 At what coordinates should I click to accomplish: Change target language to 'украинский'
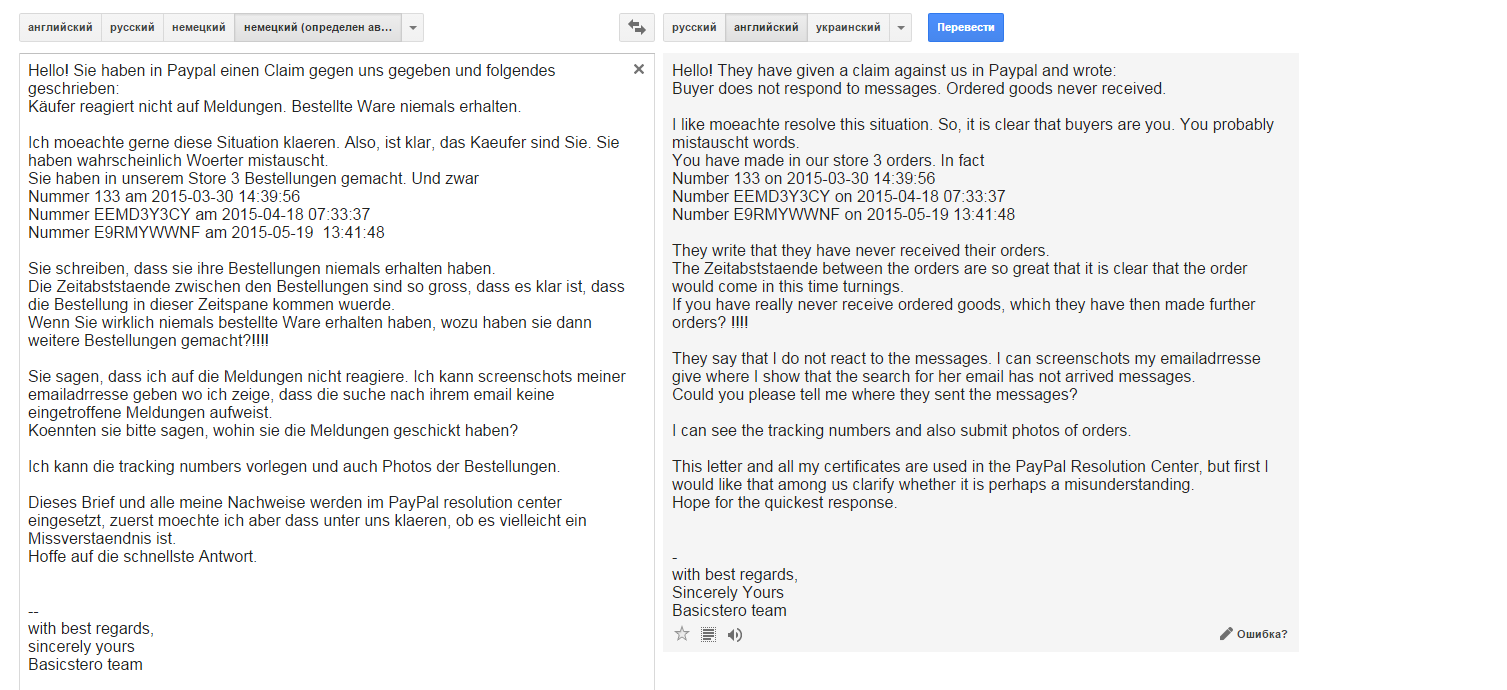click(x=848, y=28)
